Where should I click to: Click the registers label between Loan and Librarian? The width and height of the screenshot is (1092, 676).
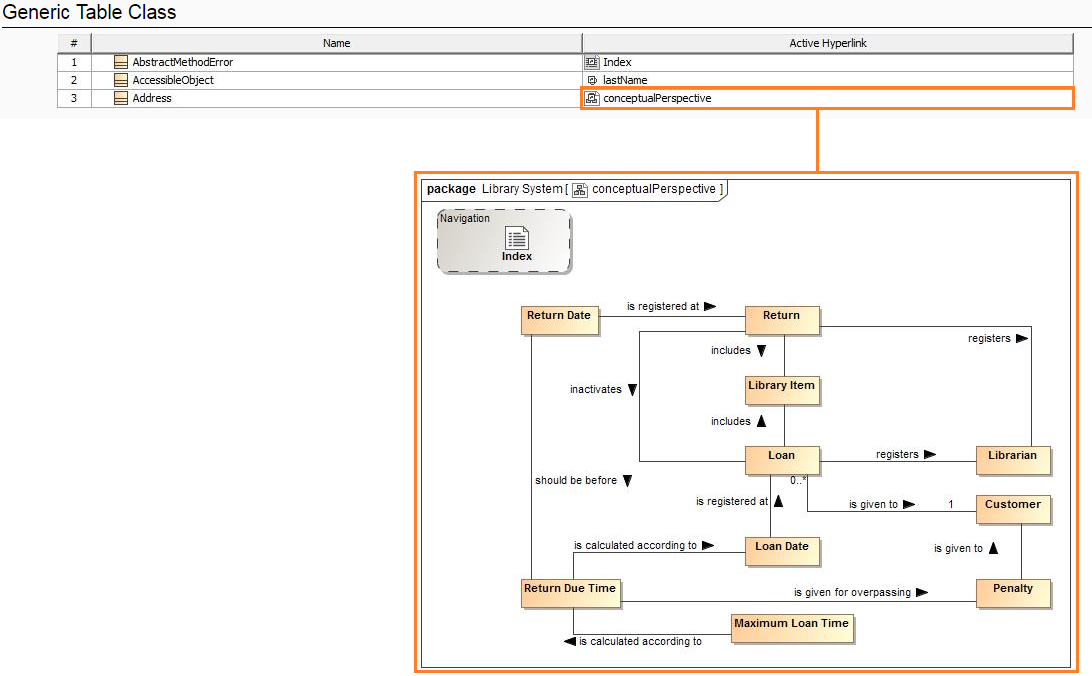897,455
